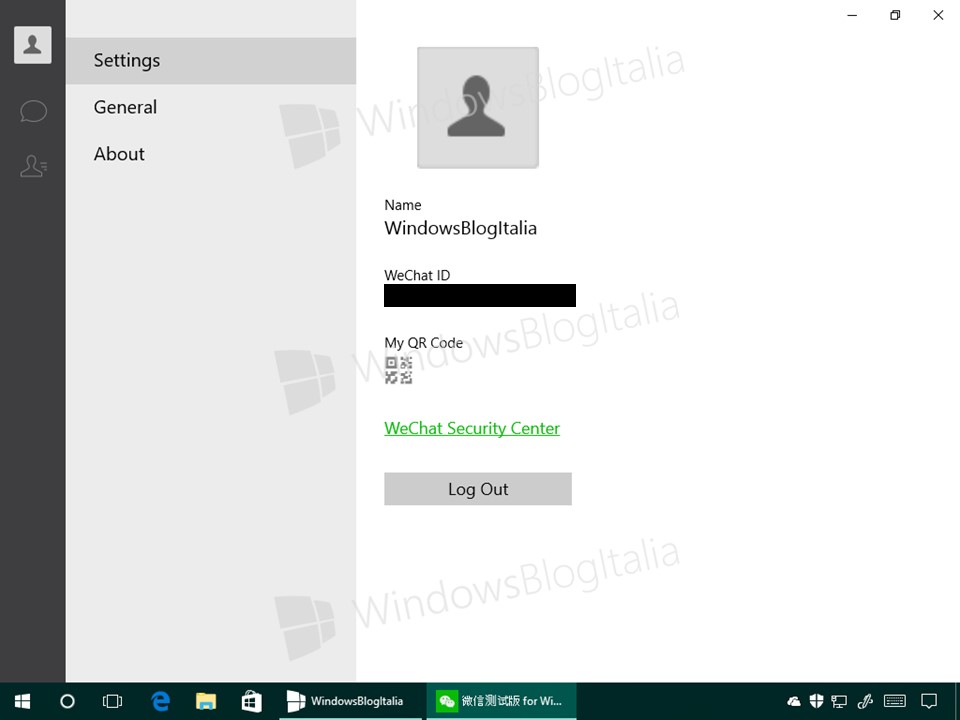This screenshot has height=720, width=960.
Task: Select the Settings menu item
Action: [x=211, y=61]
